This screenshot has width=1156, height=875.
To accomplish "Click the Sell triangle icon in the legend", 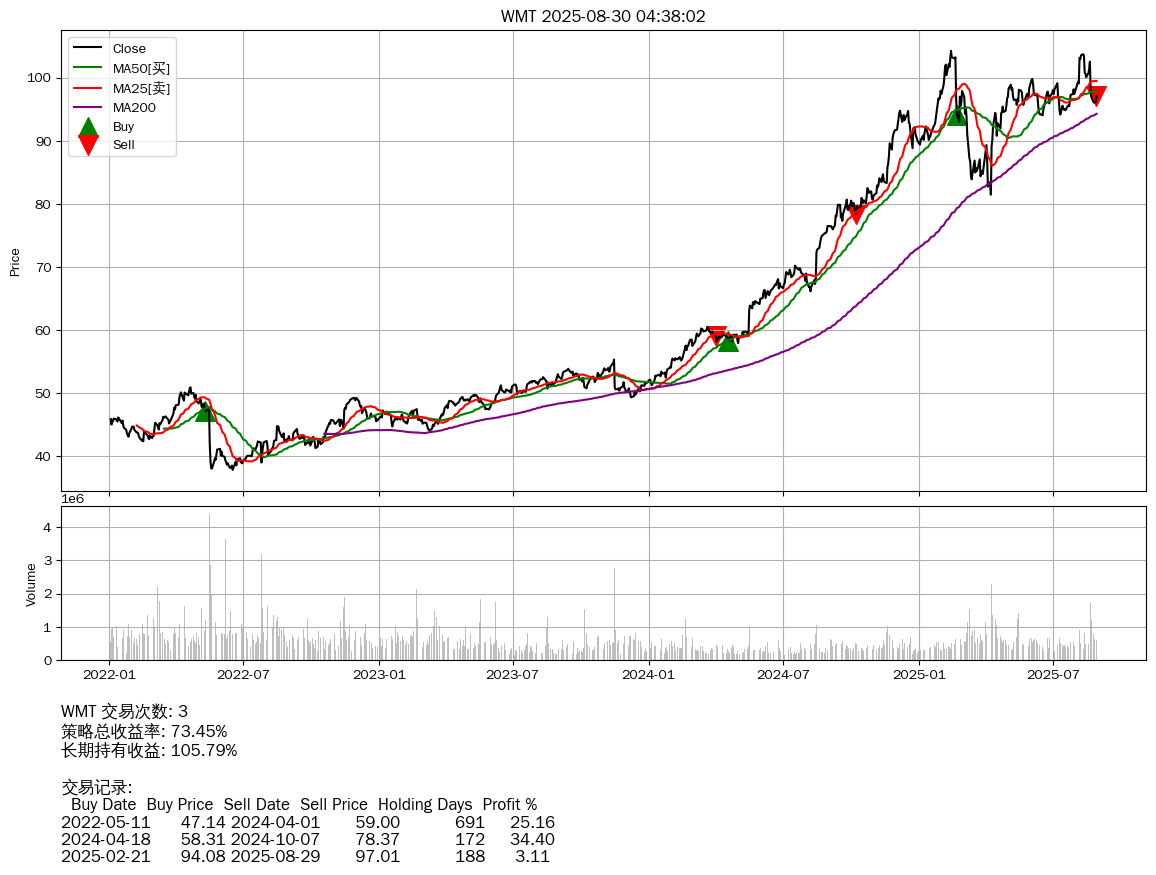I will pyautogui.click(x=88, y=145).
